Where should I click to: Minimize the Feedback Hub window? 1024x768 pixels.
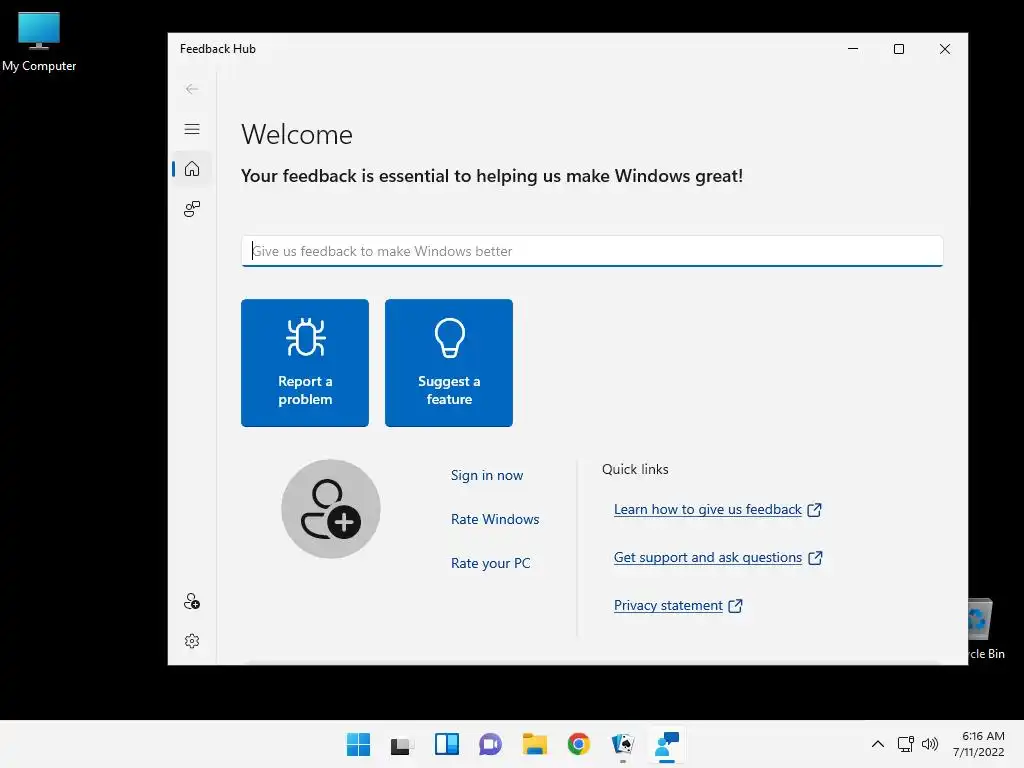coord(853,49)
